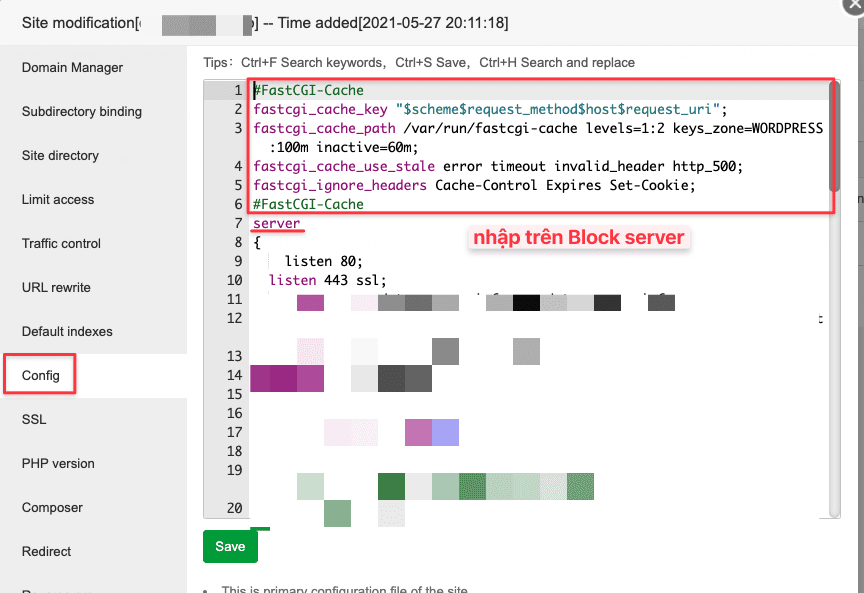Screen dimensions: 864x593
Task: Select Default indexes menu item
Action: [67, 332]
